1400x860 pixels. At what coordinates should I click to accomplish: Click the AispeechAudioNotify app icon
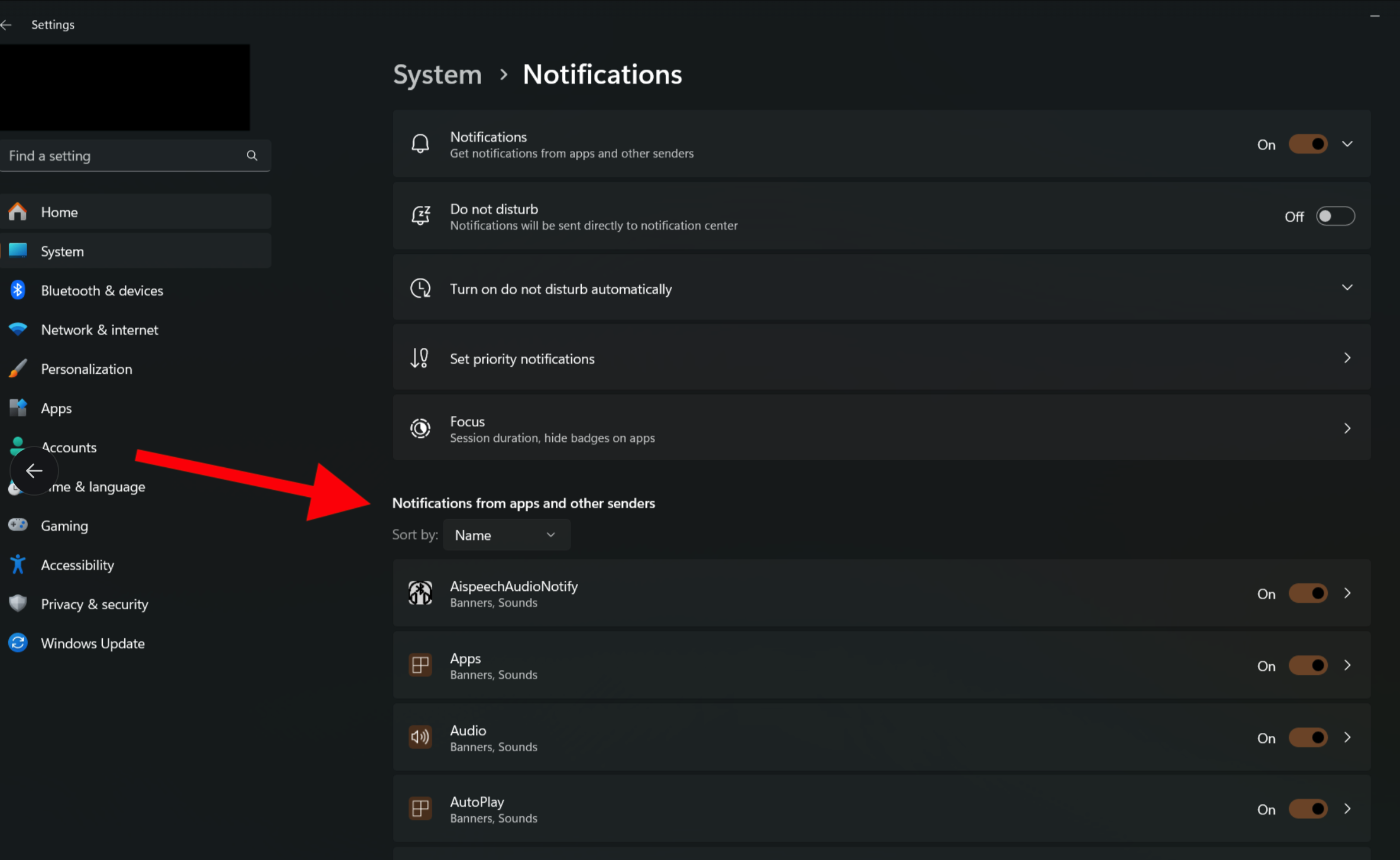[420, 593]
